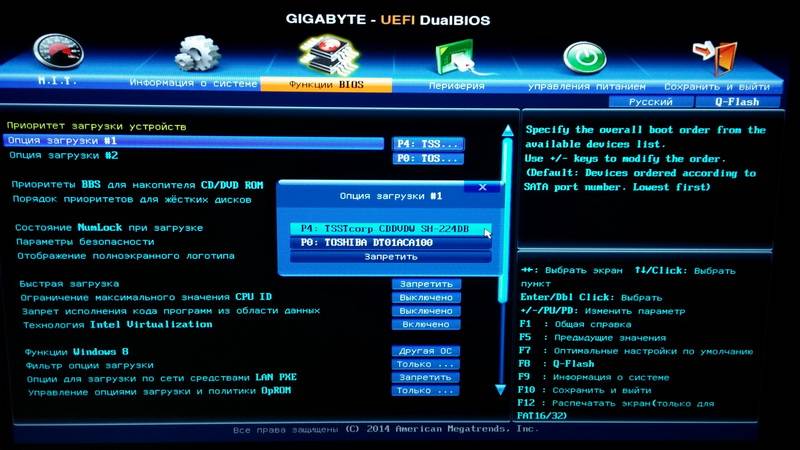Close the Опция загрузки #1 popup

pos(483,187)
